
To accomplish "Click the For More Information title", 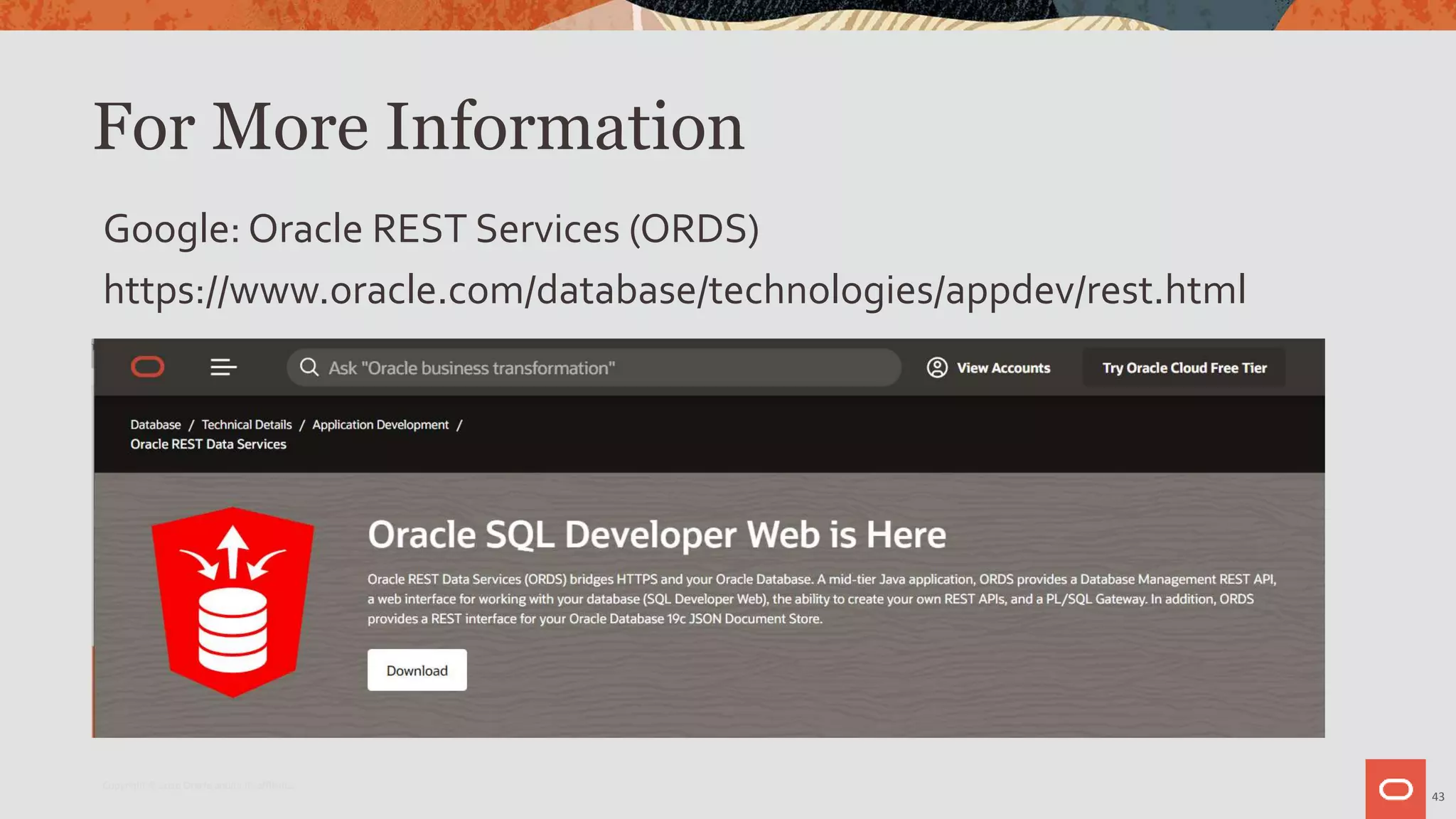I will point(419,126).
